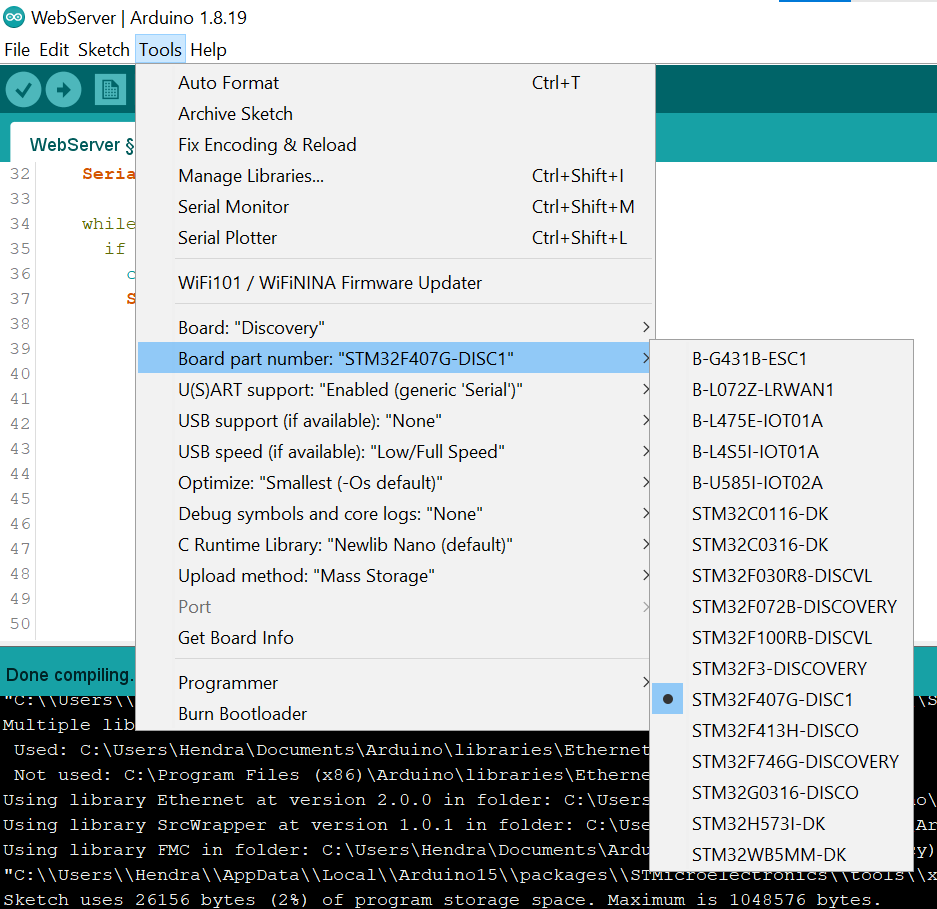Click 'Sketch uses 26156 bytes' console line
Image resolution: width=937 pixels, height=909 pixels.
(x=441, y=899)
